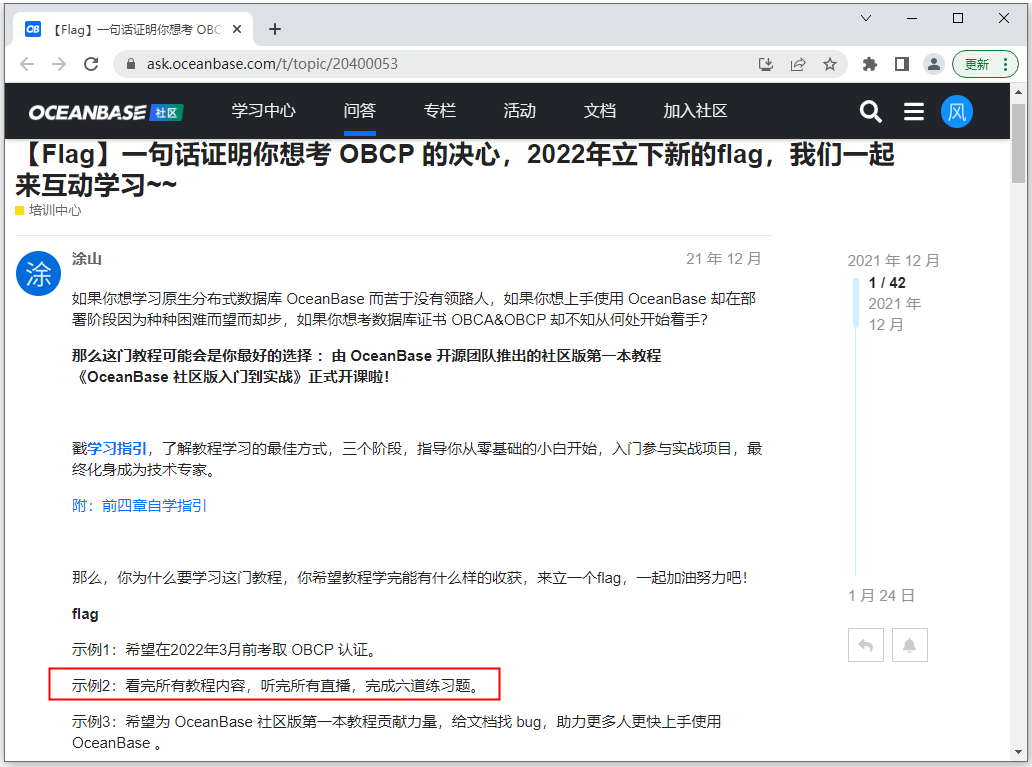
Task: Open the 文档 menu item
Action: point(600,111)
